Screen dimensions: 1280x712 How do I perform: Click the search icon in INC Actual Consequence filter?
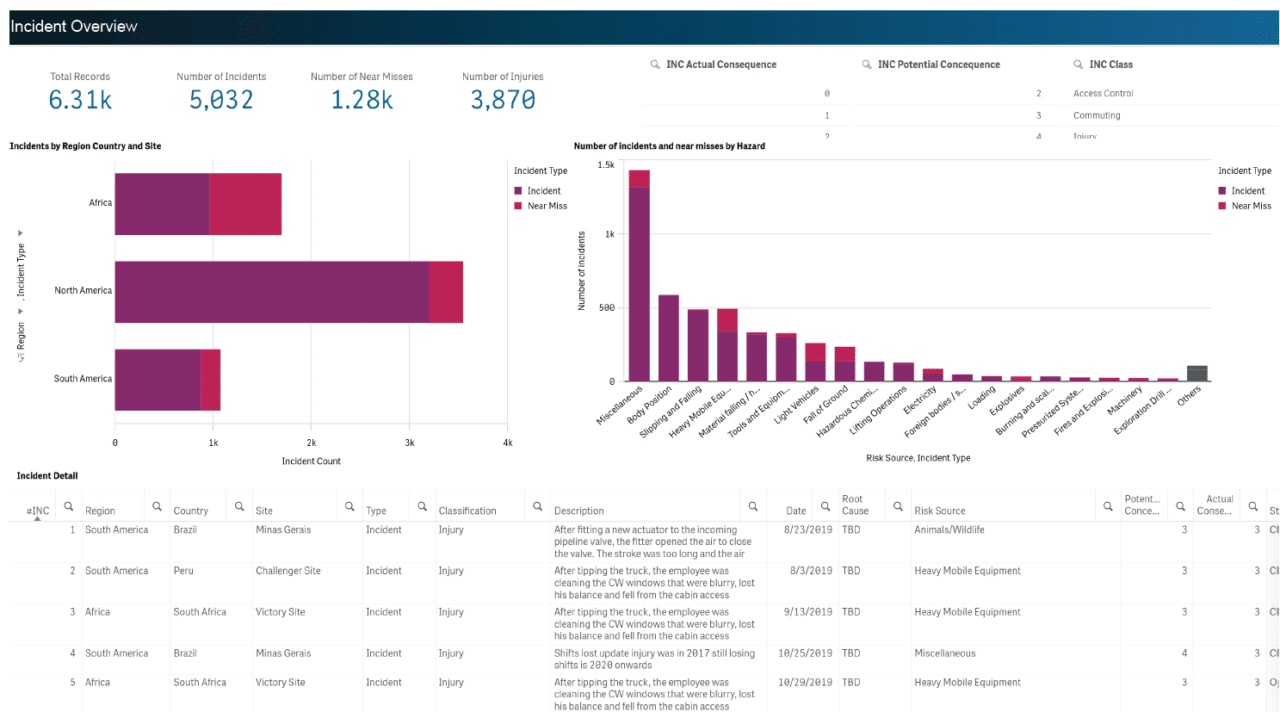(x=655, y=63)
